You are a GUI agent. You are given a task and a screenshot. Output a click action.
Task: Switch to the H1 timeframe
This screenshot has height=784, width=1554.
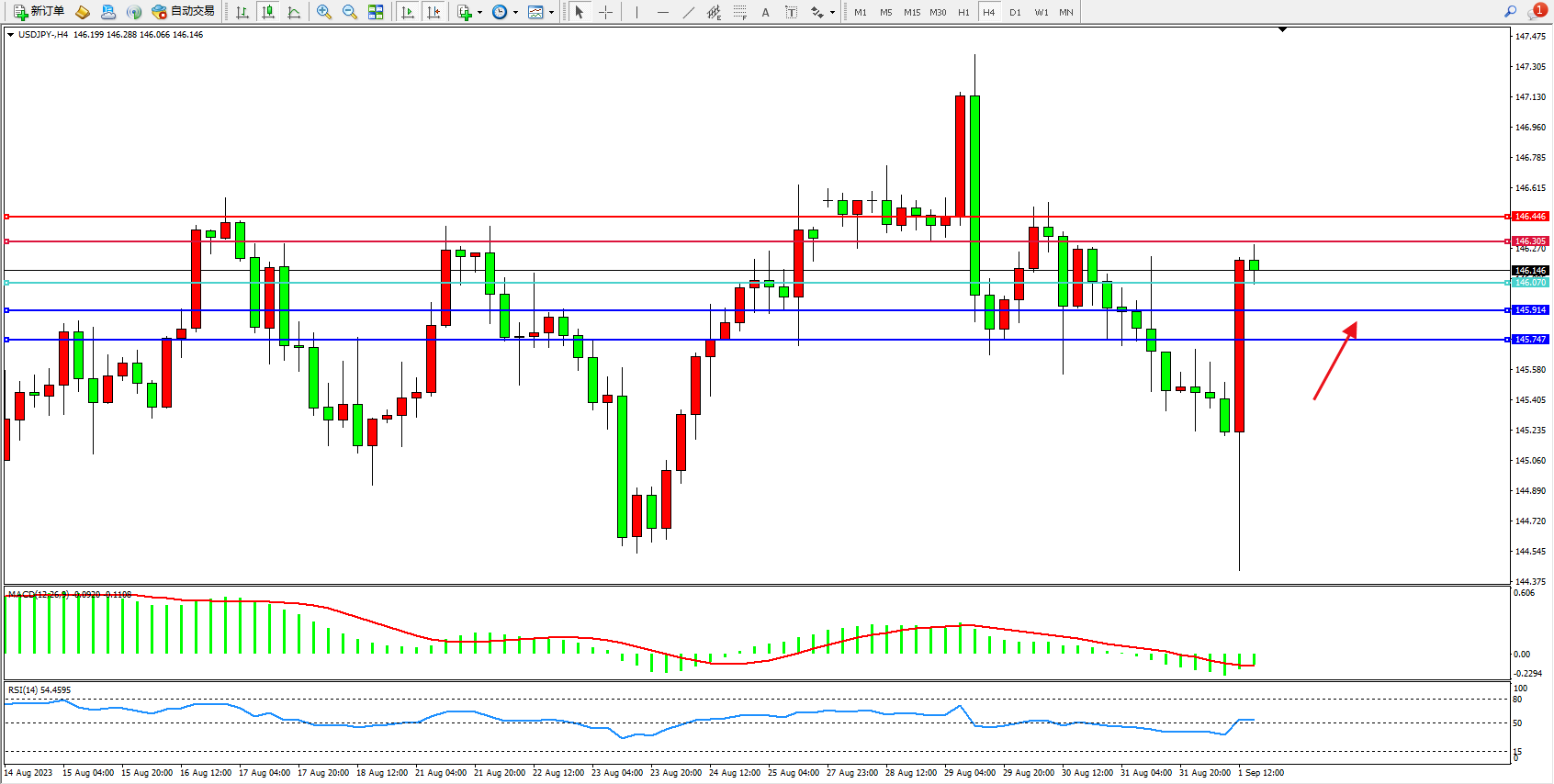click(x=963, y=12)
